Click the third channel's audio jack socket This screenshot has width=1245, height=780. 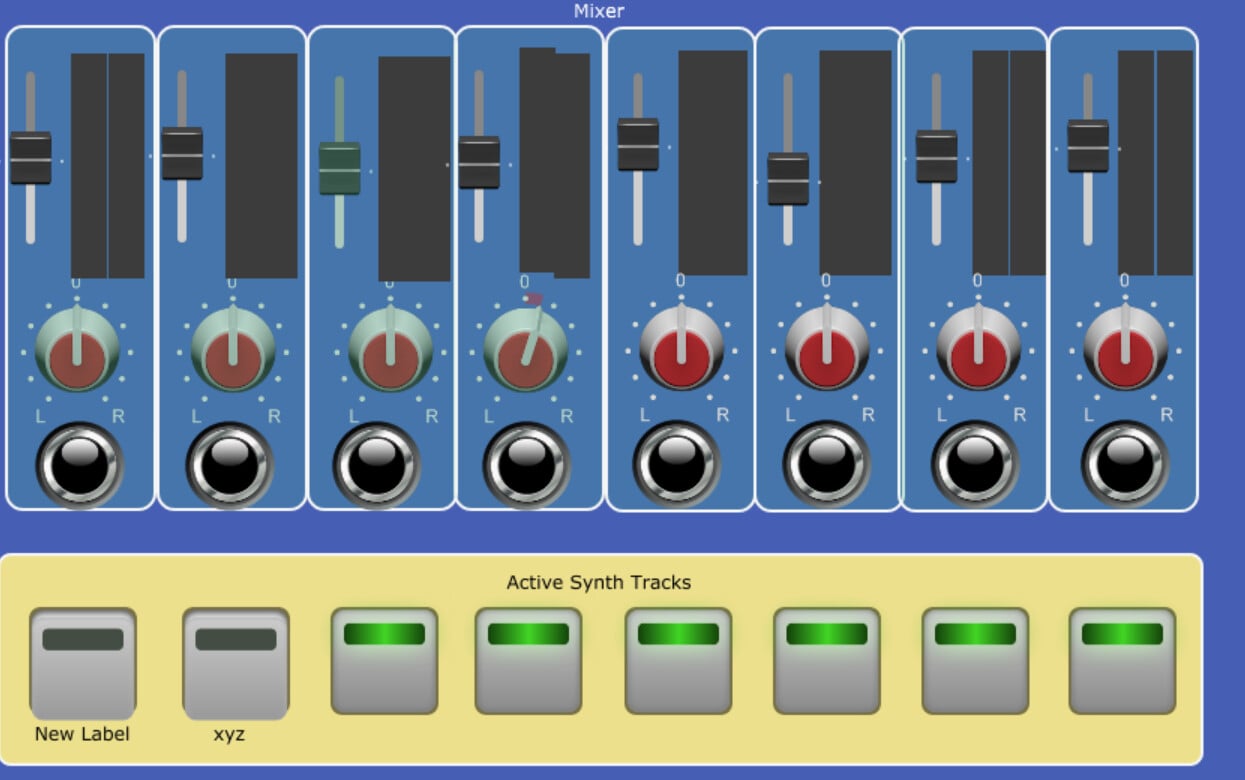[x=377, y=466]
